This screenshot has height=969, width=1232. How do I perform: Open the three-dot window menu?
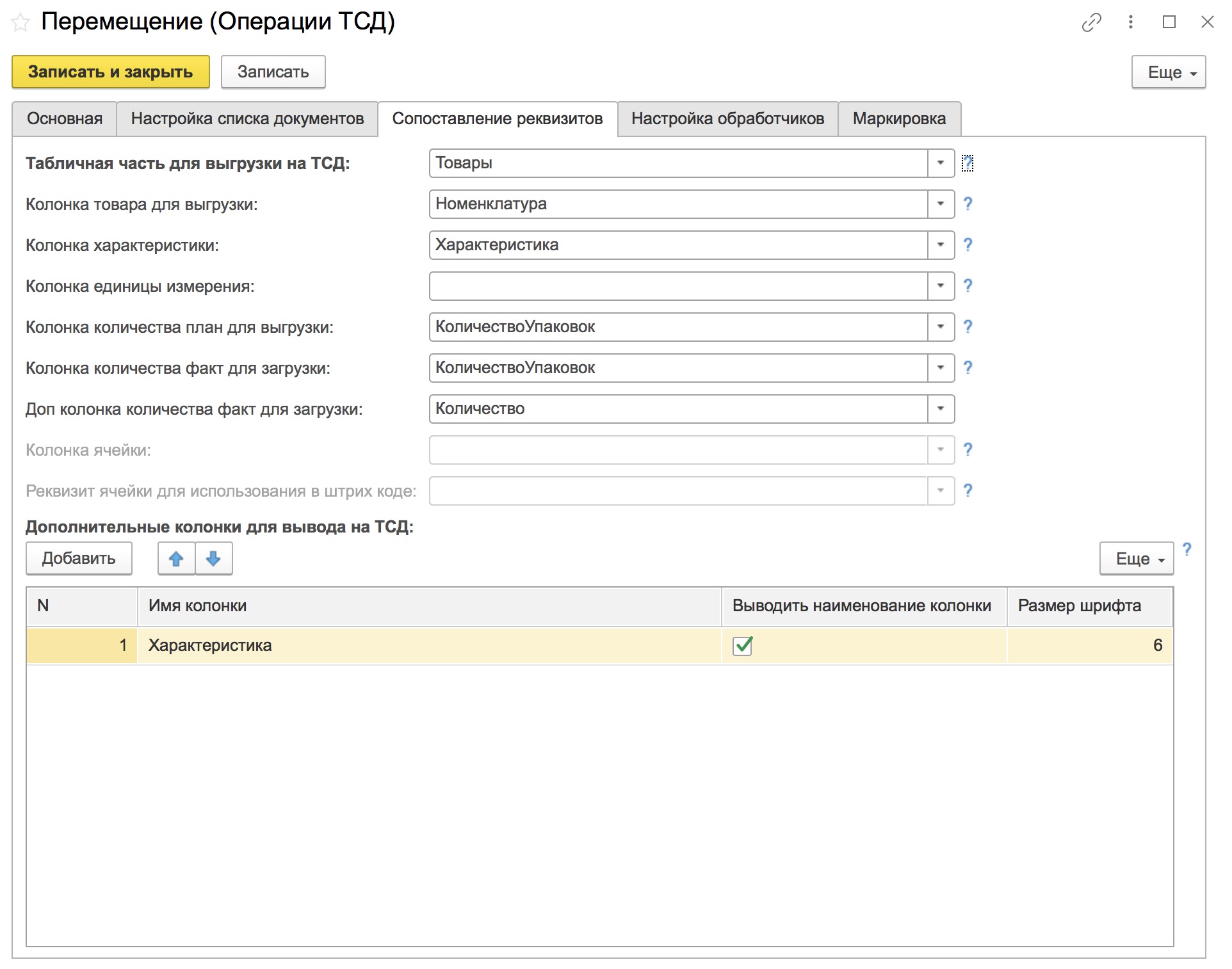tap(1131, 22)
